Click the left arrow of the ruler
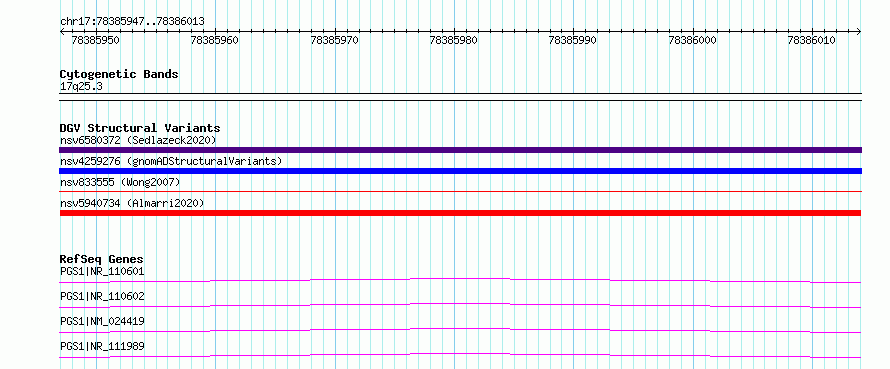Screen dimensions: 890x369 62,31
